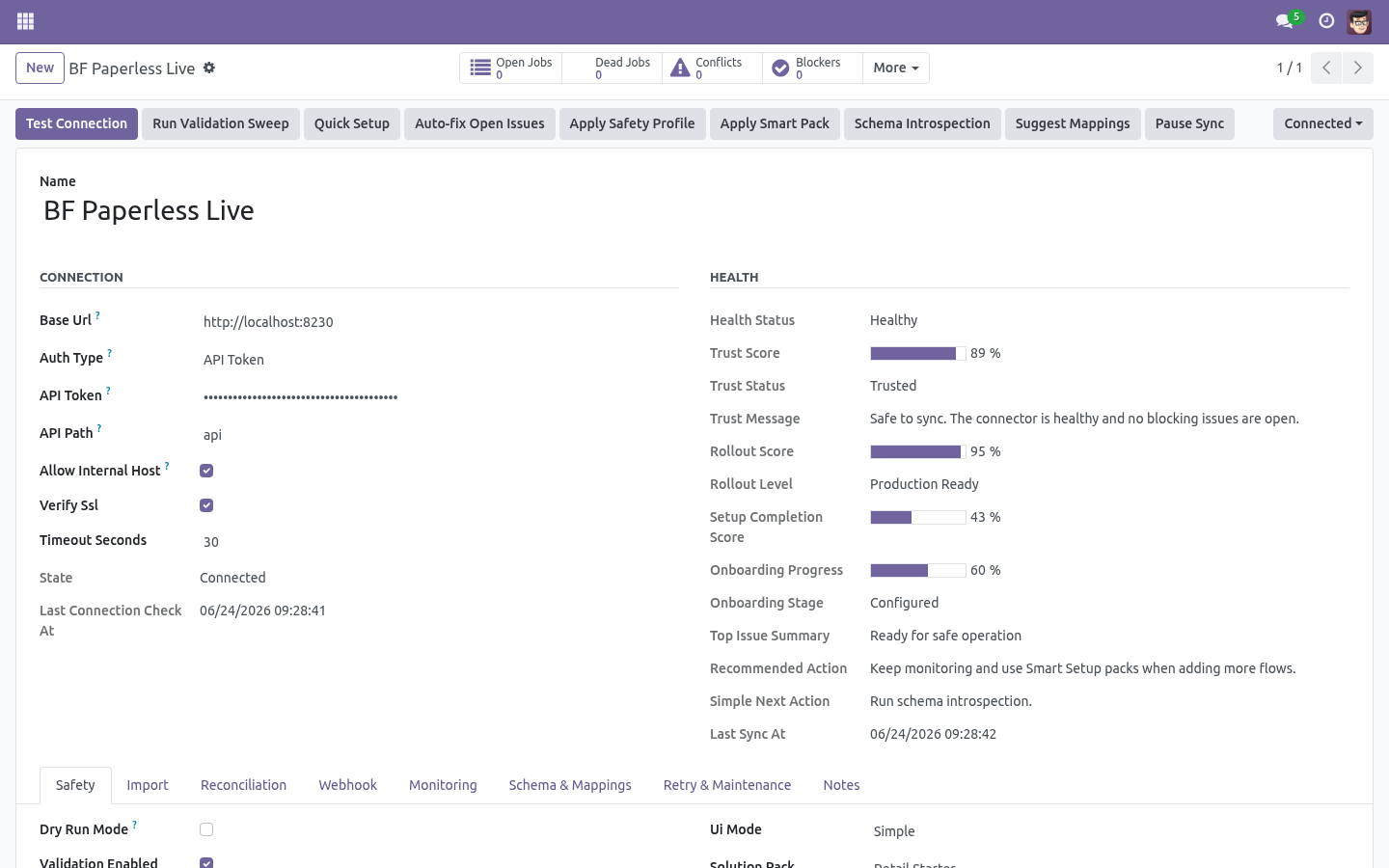This screenshot has height=868, width=1389.
Task: Expand the More dropdown in stat buttons
Action: 896,68
